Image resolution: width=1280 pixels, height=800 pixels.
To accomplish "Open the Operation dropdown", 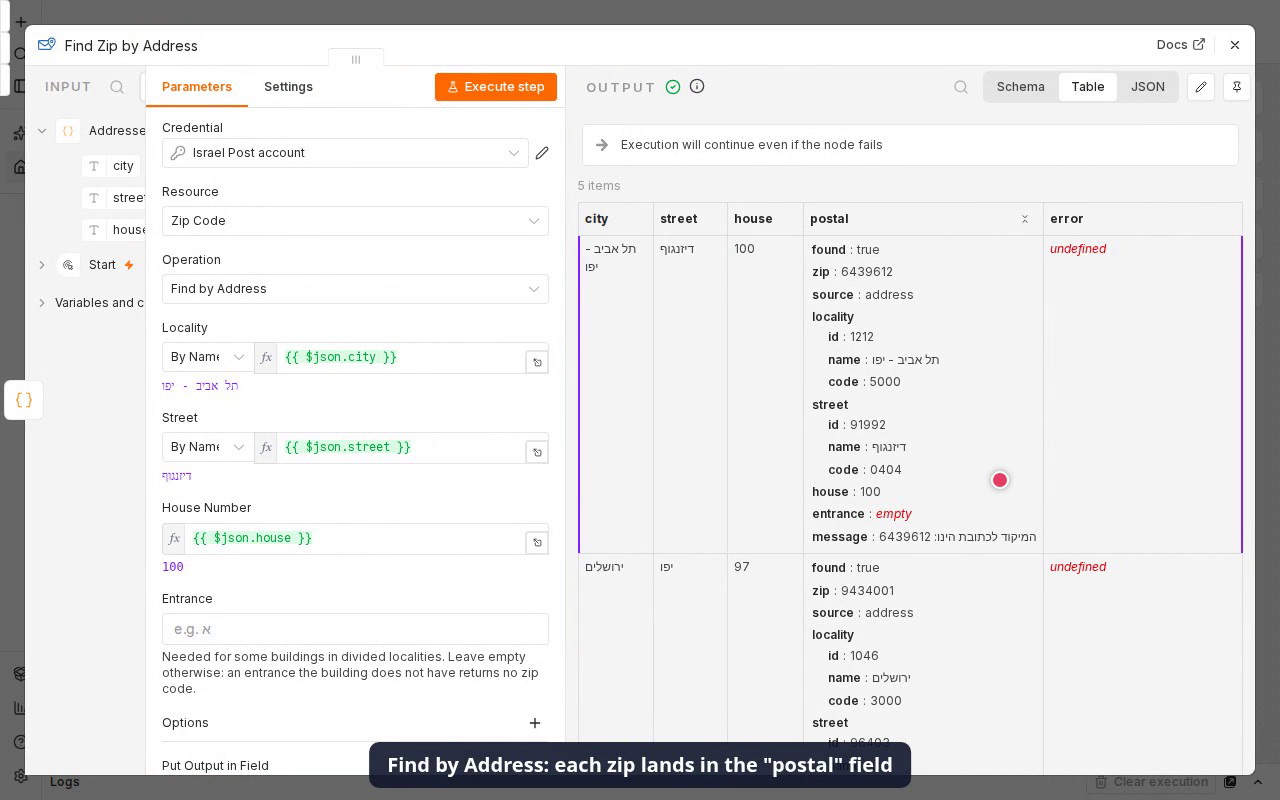I will pos(355,289).
